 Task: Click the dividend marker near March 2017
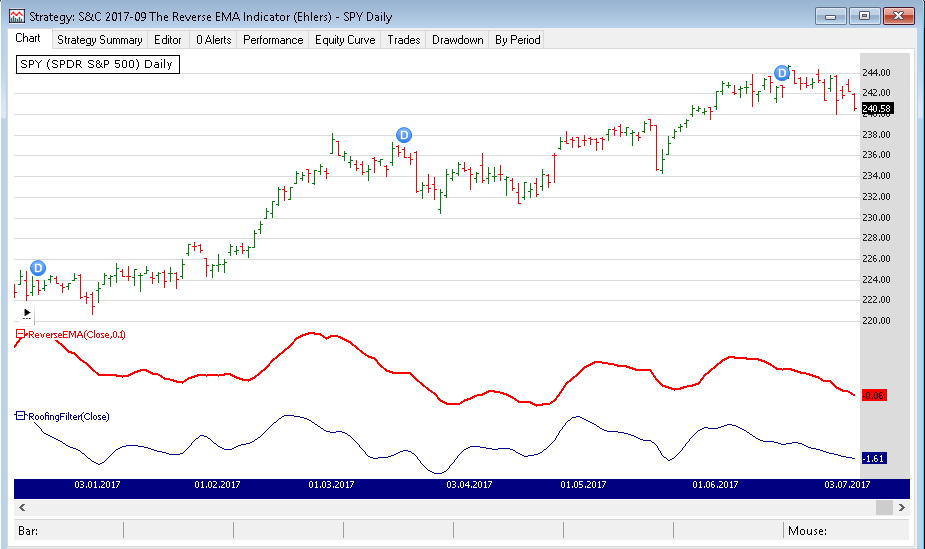403,135
